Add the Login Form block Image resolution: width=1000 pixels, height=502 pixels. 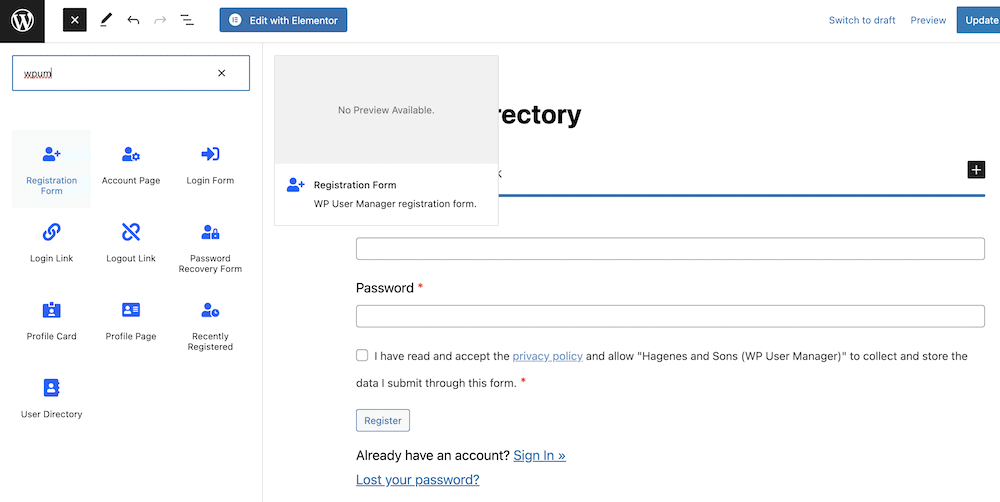pyautogui.click(x=210, y=169)
